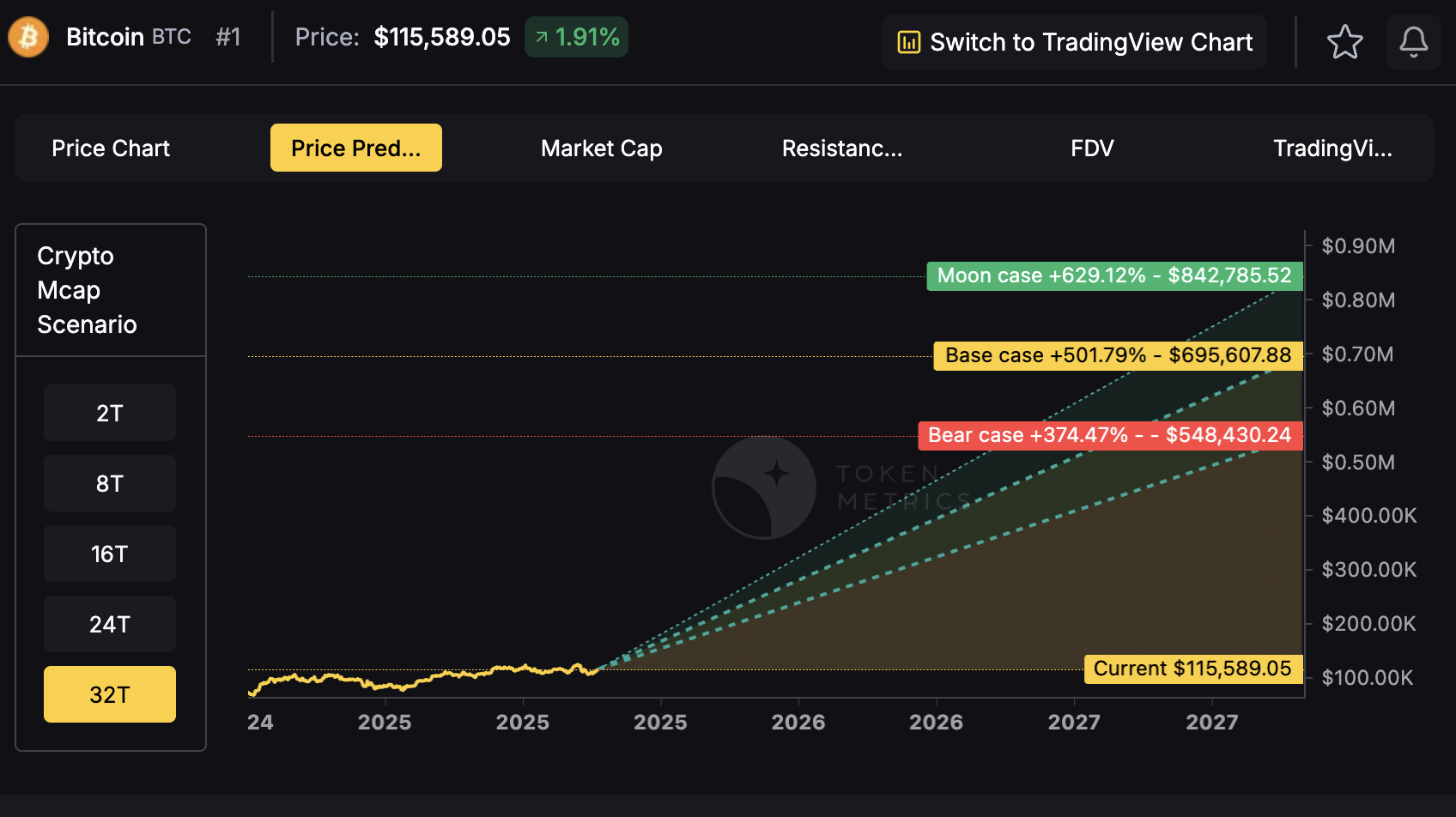Switch to the Price Chart tab
Image resolution: width=1456 pixels, height=817 pixels.
pyautogui.click(x=110, y=148)
